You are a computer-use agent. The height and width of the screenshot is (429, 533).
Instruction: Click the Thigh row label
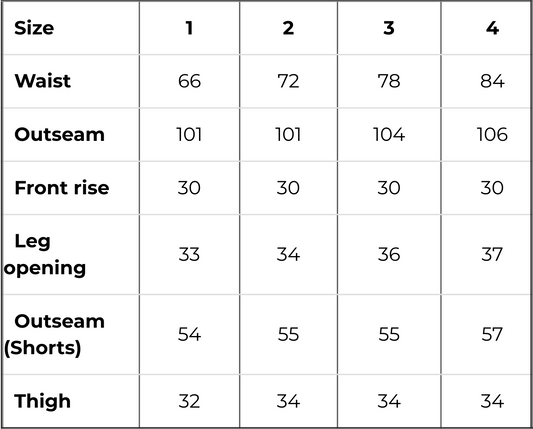point(71,401)
